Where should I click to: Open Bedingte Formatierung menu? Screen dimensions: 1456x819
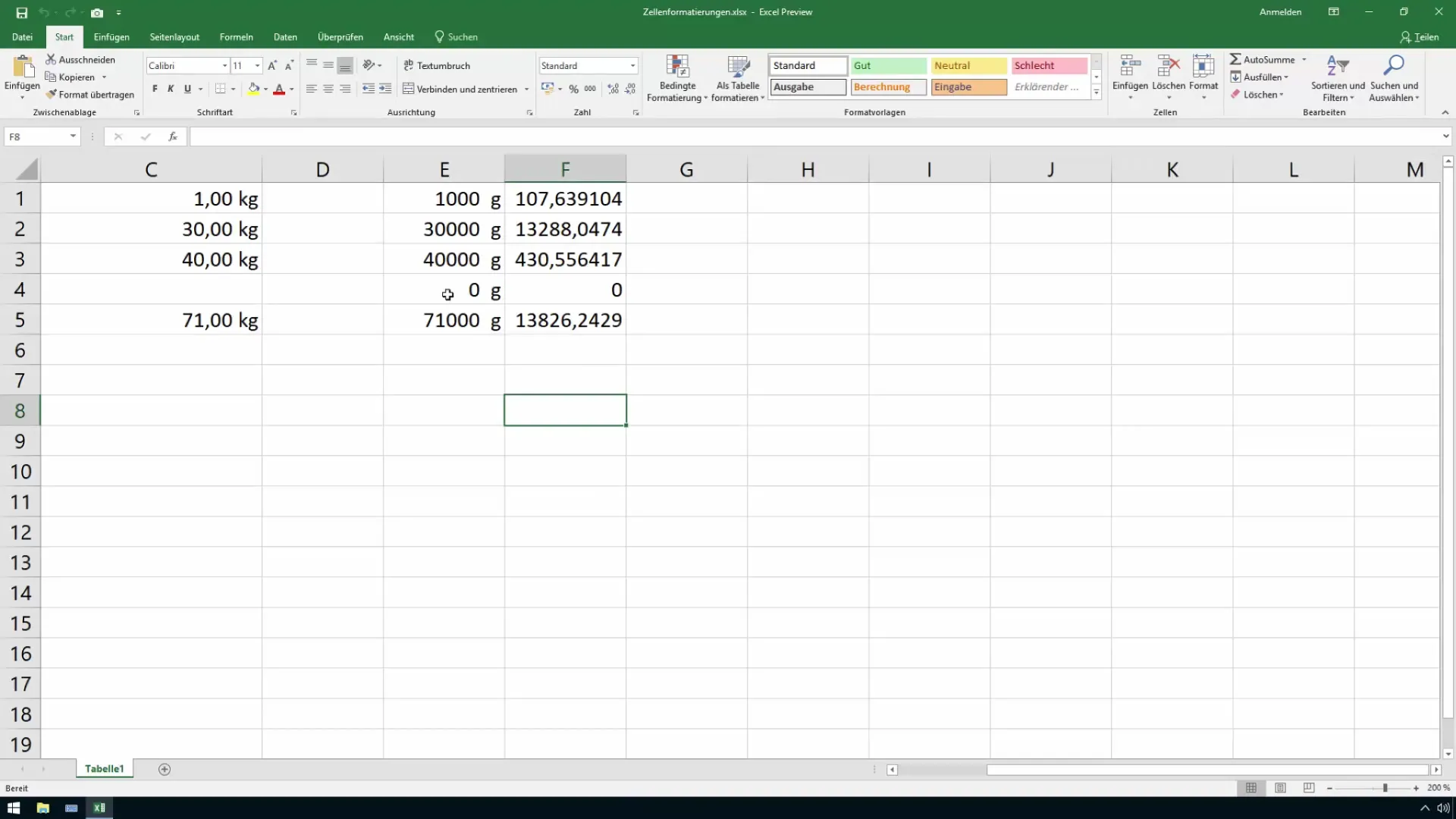pos(677,78)
